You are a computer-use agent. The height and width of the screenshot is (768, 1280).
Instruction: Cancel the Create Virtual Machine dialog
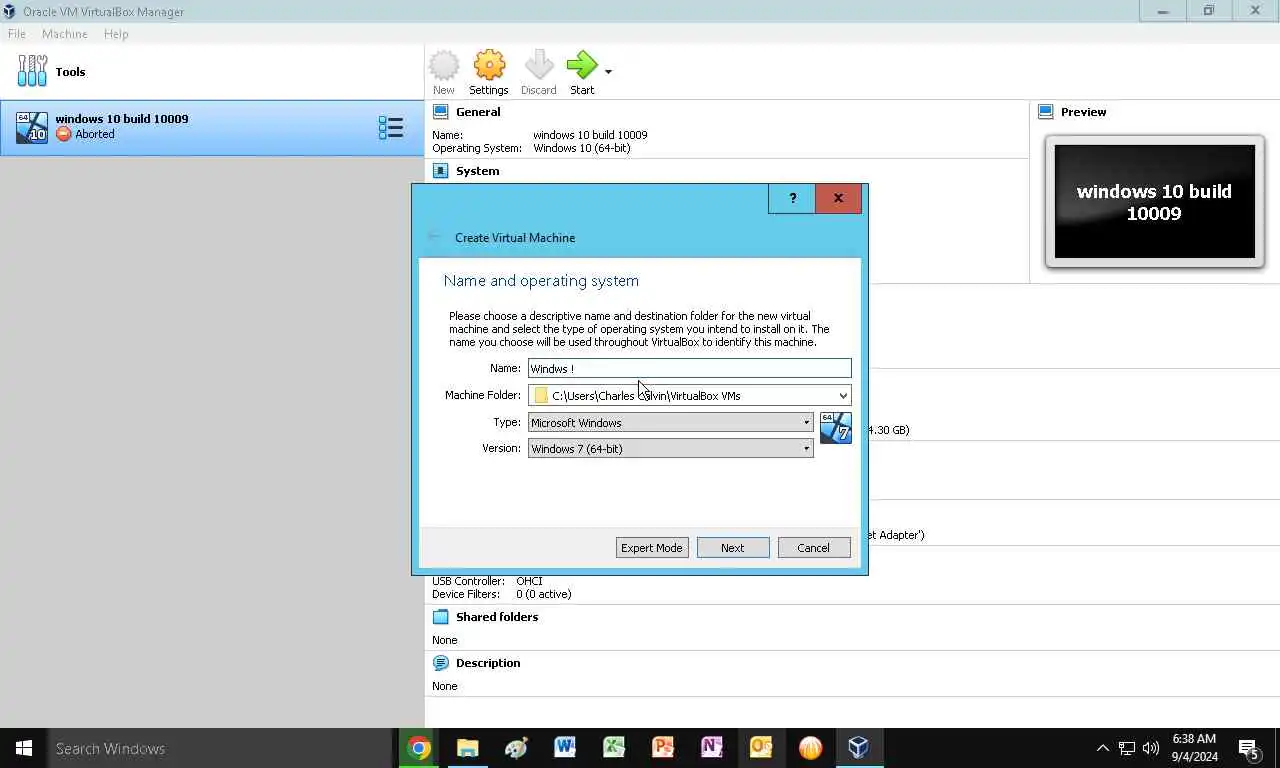pos(814,547)
